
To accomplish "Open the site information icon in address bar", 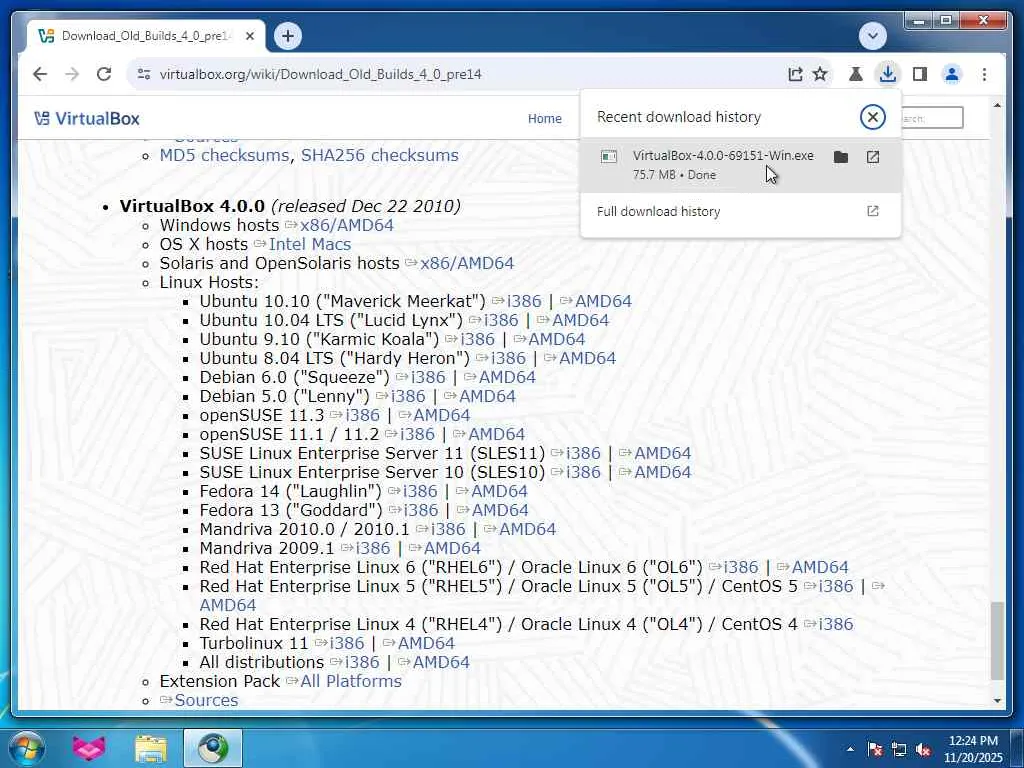I will point(144,74).
